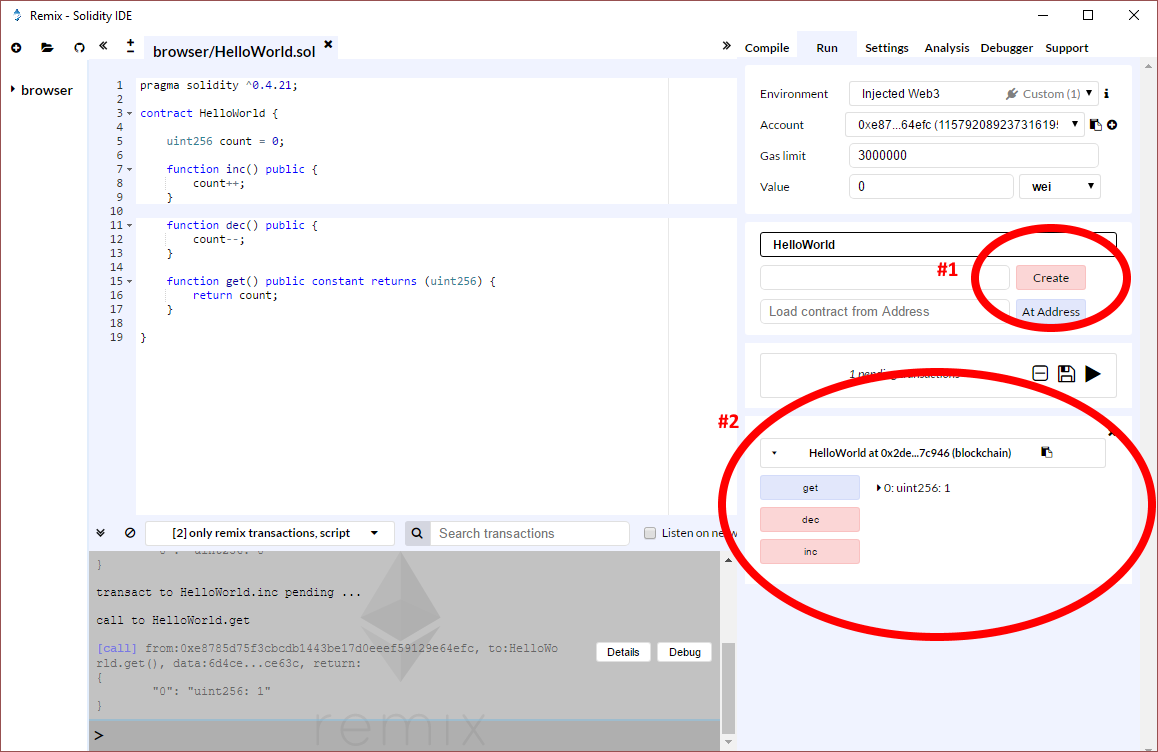
Task: Switch to the Run tab
Action: click(827, 48)
